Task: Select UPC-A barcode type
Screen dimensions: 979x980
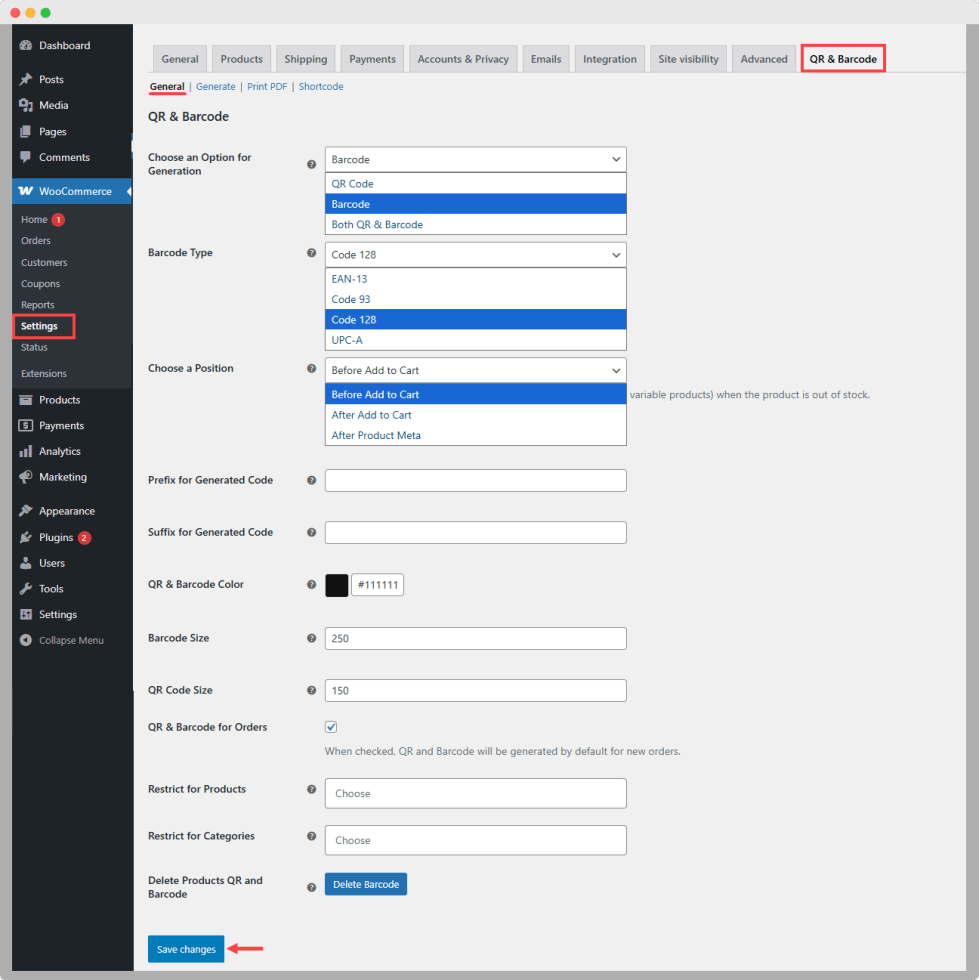Action: coord(476,340)
